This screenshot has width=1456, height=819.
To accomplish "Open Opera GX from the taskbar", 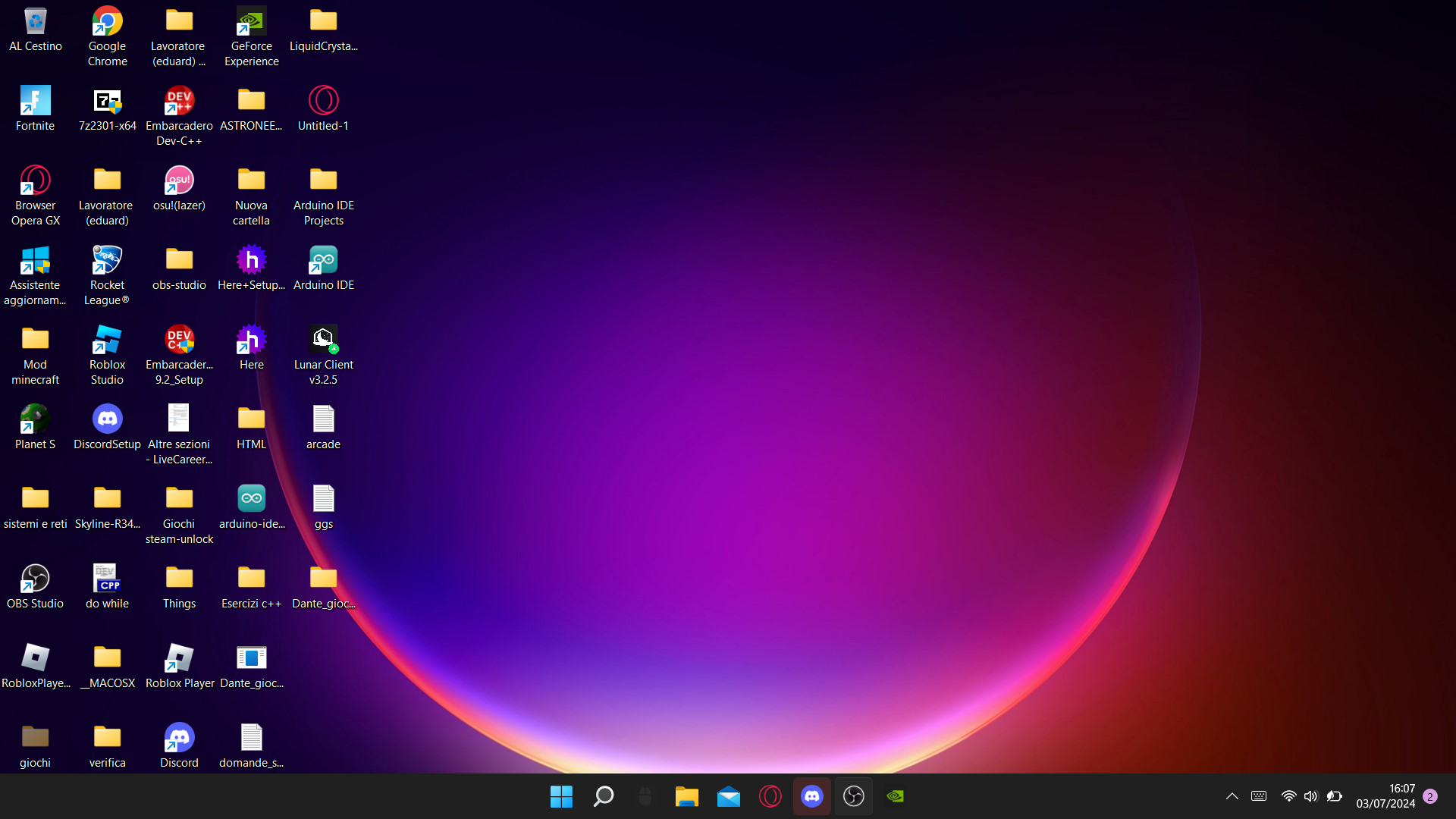I will coord(770,796).
